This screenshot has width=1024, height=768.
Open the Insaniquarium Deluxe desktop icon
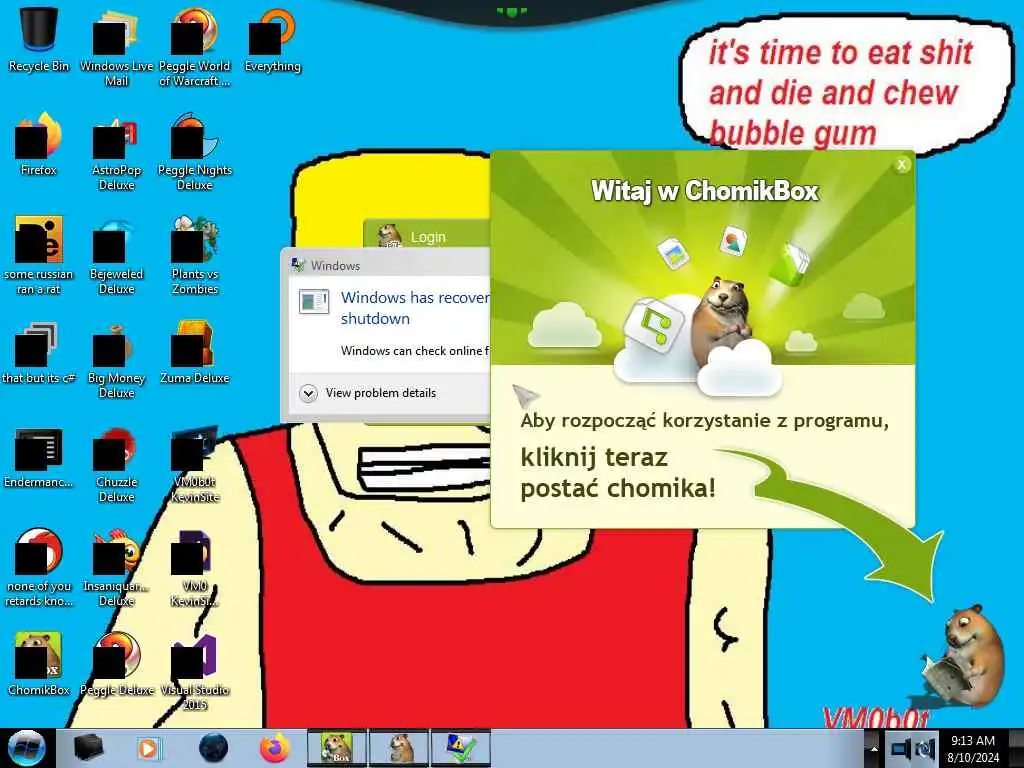pyautogui.click(x=116, y=568)
